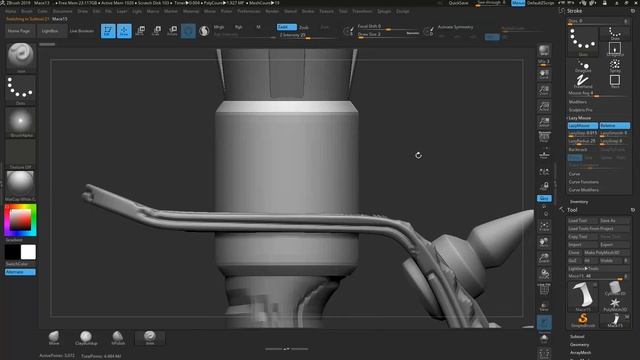The image size is (640, 360).
Task: Click the Sculptris Pro sphere icon
Action: (204, 31)
